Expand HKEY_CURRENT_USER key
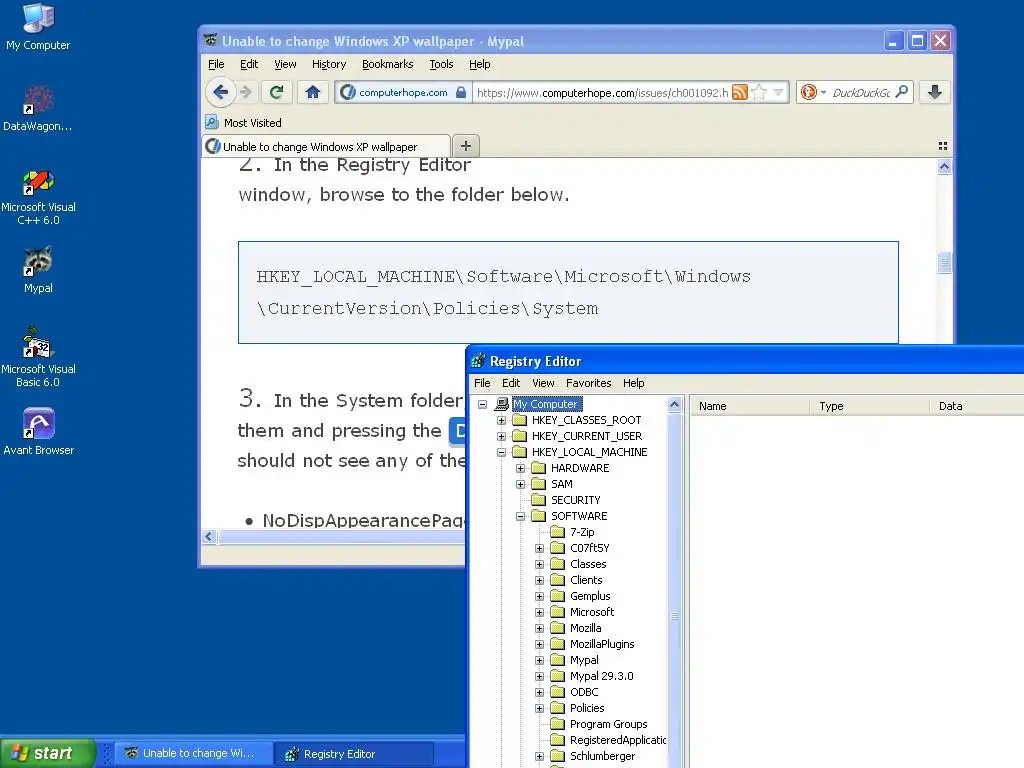Screen dimensions: 1024x768 pos(502,436)
